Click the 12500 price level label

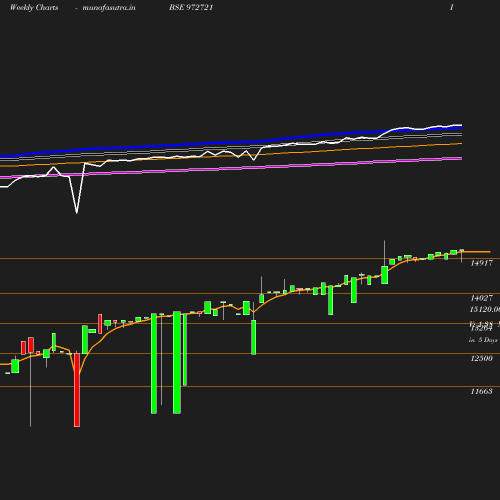point(481,358)
